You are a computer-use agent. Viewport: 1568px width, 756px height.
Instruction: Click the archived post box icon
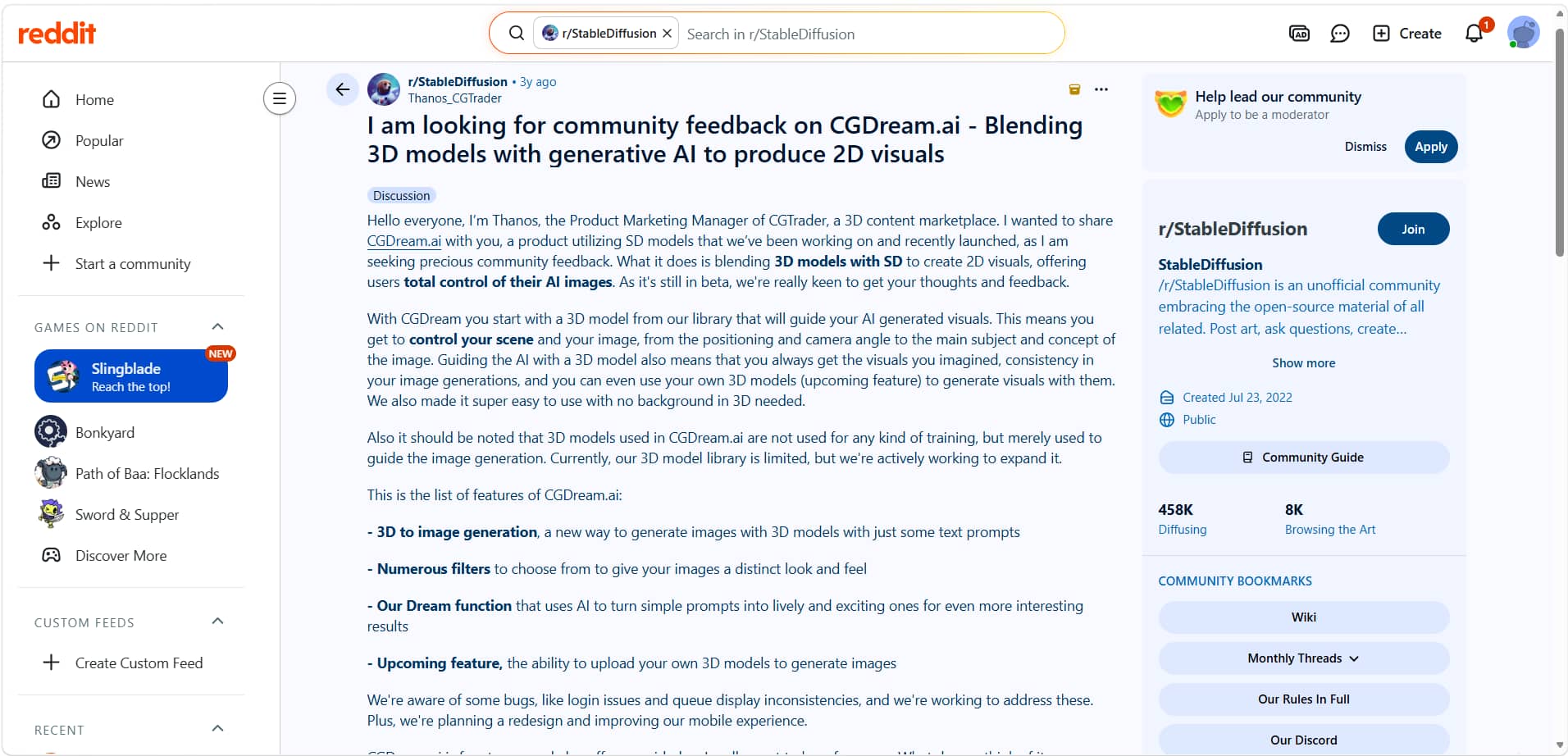[x=1074, y=89]
